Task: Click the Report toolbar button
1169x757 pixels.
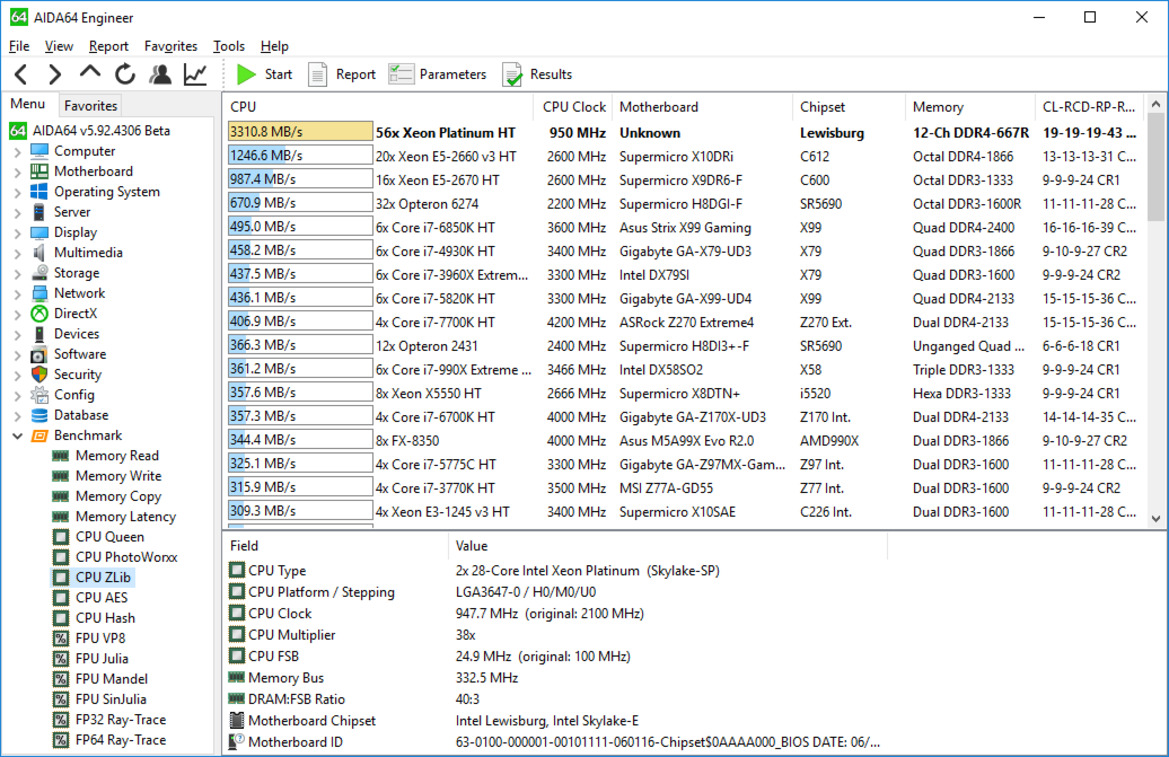Action: click(341, 74)
